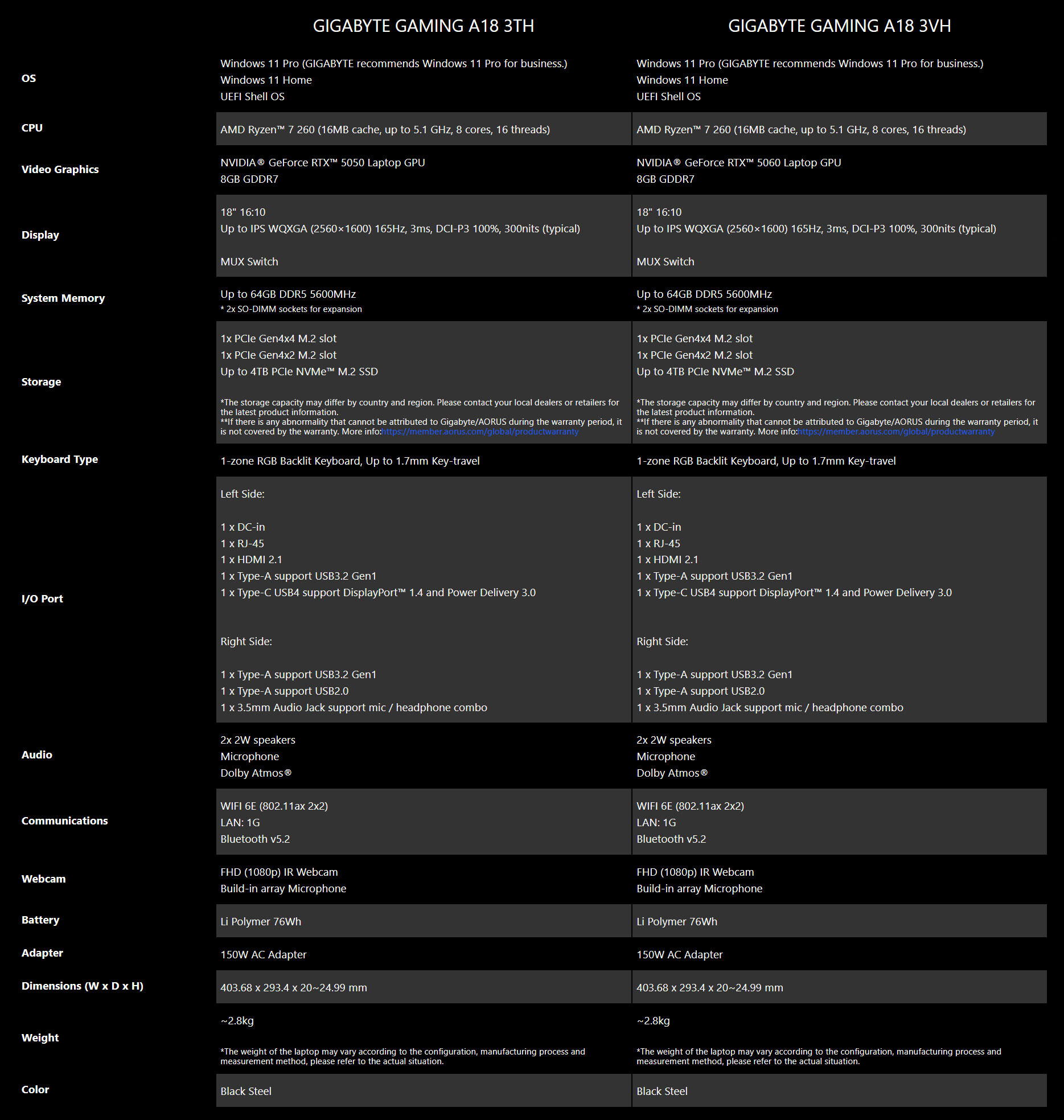Click the RTX 5050 Laptop GPU text
This screenshot has height=1120, width=1064.
click(x=322, y=163)
